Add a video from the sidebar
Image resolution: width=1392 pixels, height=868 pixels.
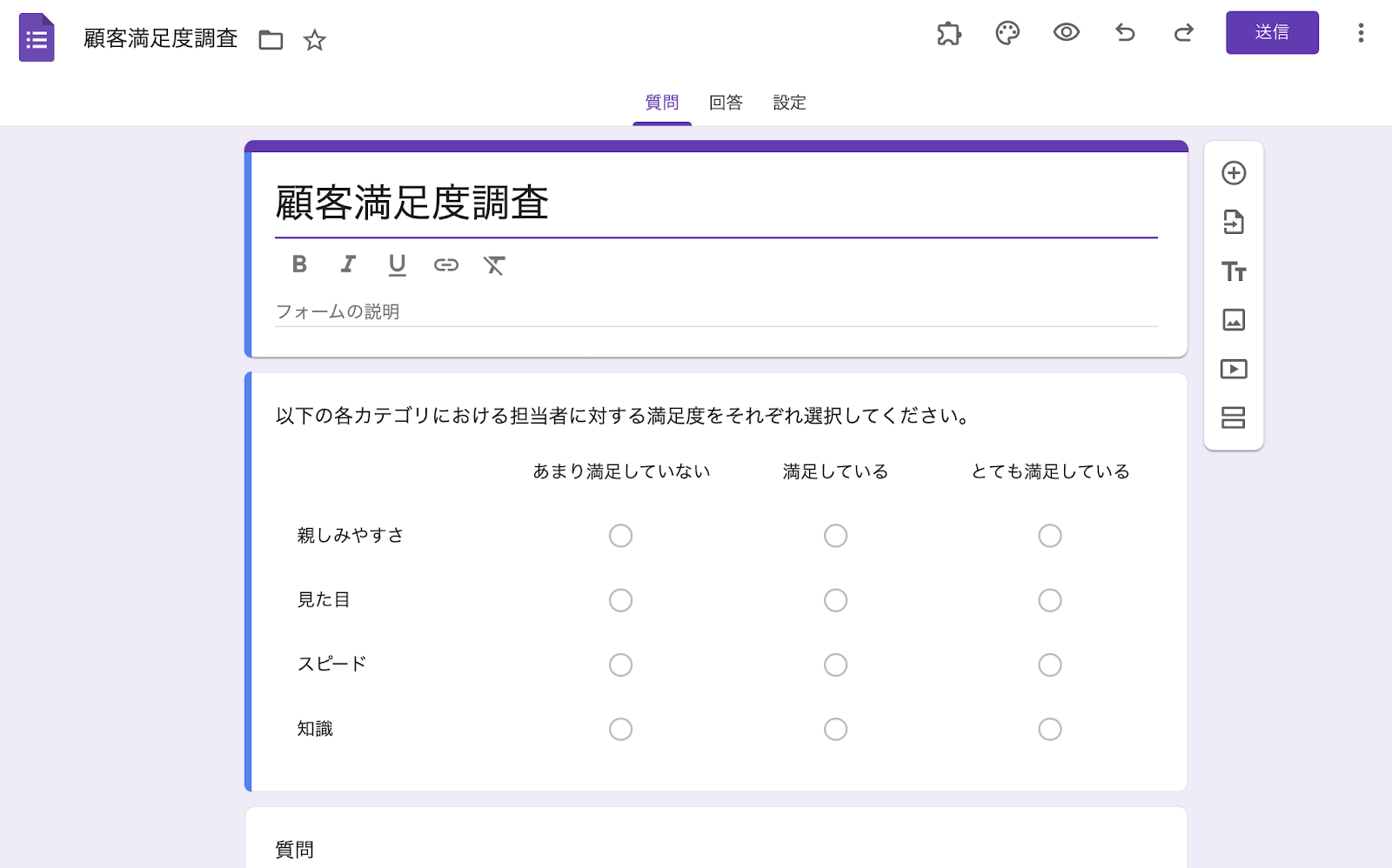pyautogui.click(x=1233, y=369)
